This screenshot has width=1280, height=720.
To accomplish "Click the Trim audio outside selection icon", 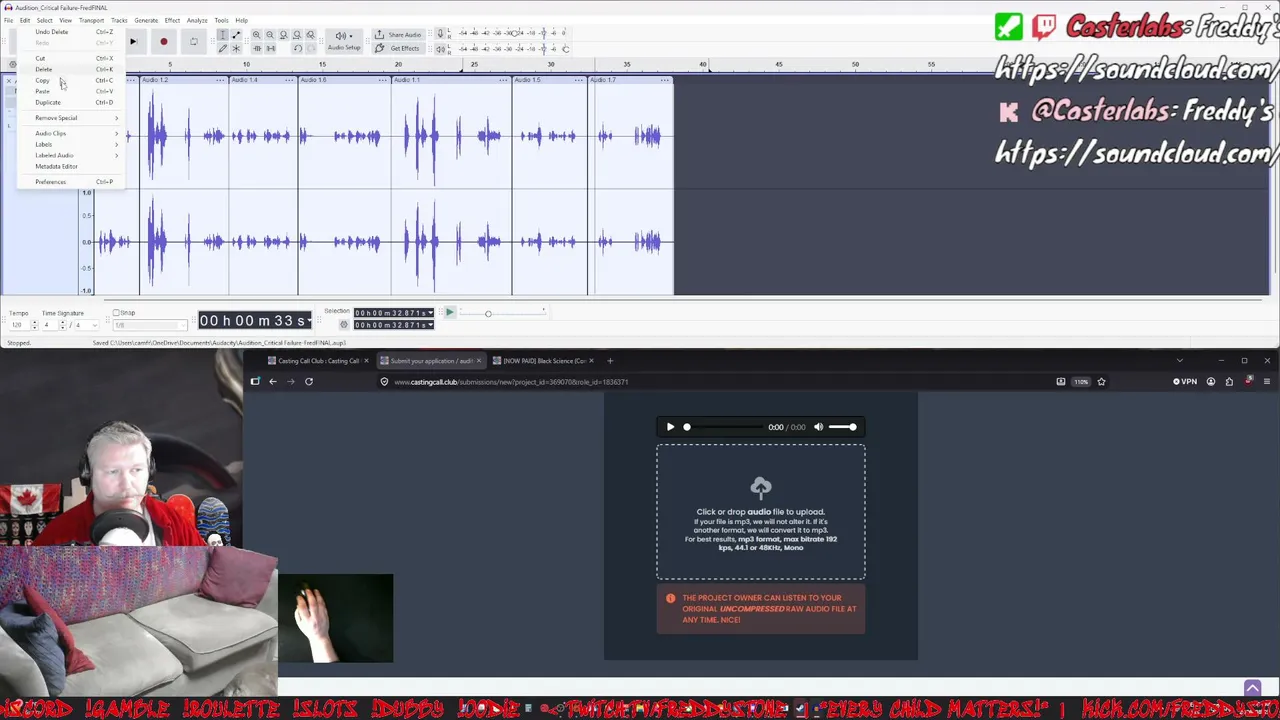I will (256, 48).
